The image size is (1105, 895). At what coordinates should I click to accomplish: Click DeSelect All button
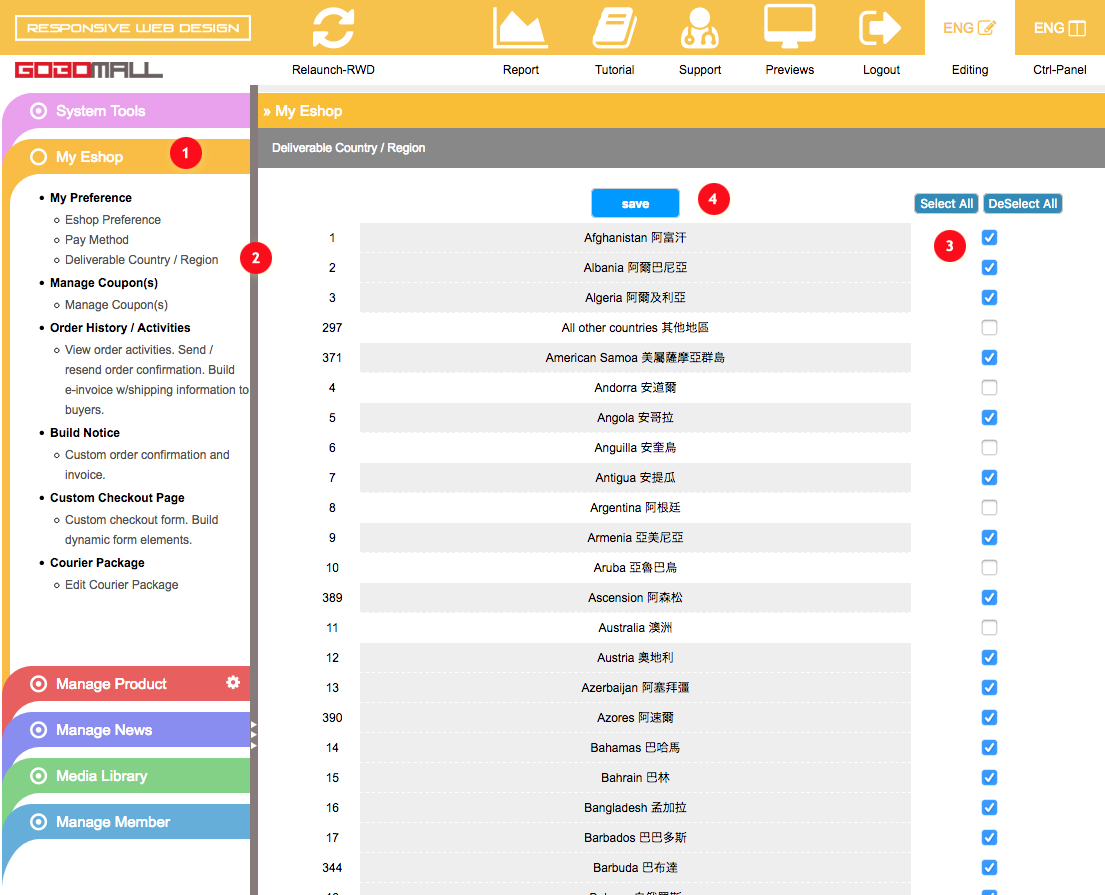pyautogui.click(x=1023, y=203)
